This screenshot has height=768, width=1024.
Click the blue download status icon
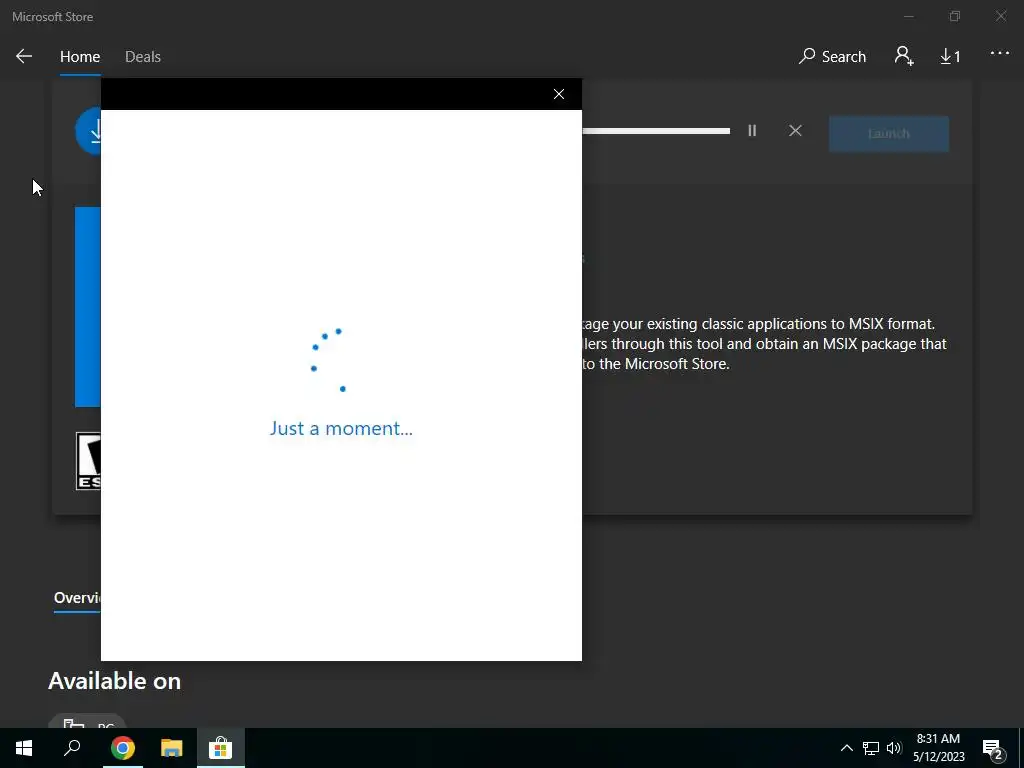coord(88,131)
